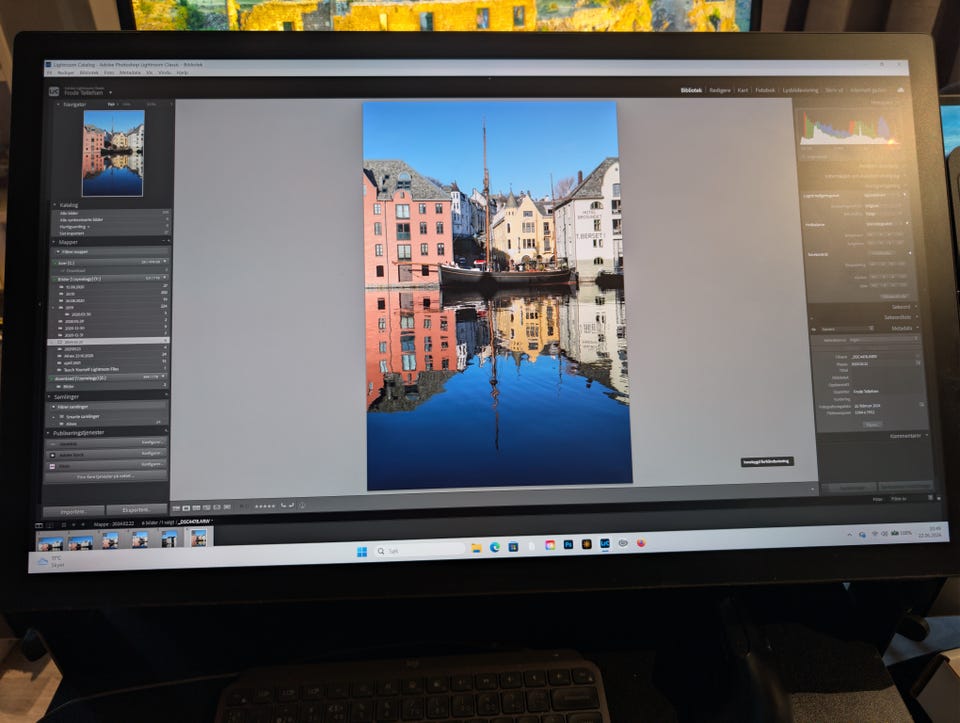960x723 pixels.
Task: Switch to the Kart module
Action: pos(743,90)
